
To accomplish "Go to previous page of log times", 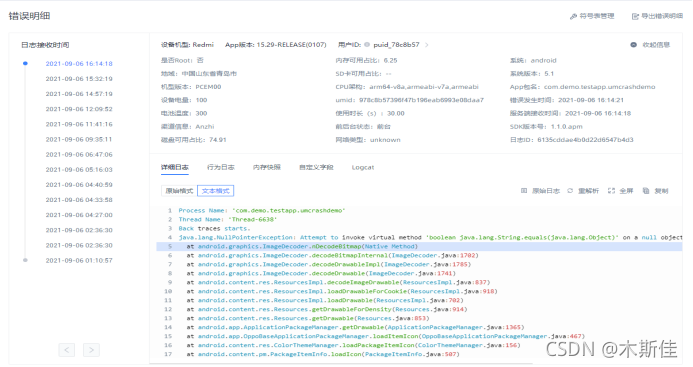I will (x=67, y=350).
